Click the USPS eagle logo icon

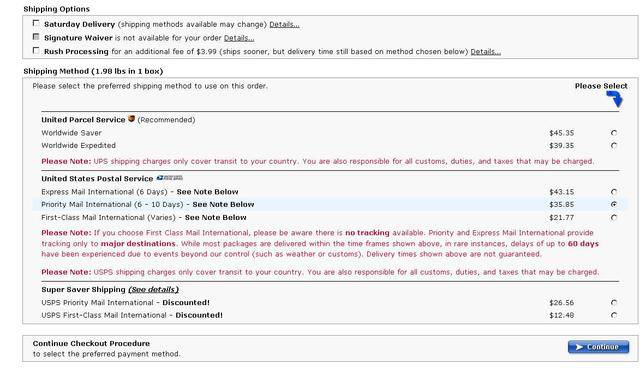170,178
